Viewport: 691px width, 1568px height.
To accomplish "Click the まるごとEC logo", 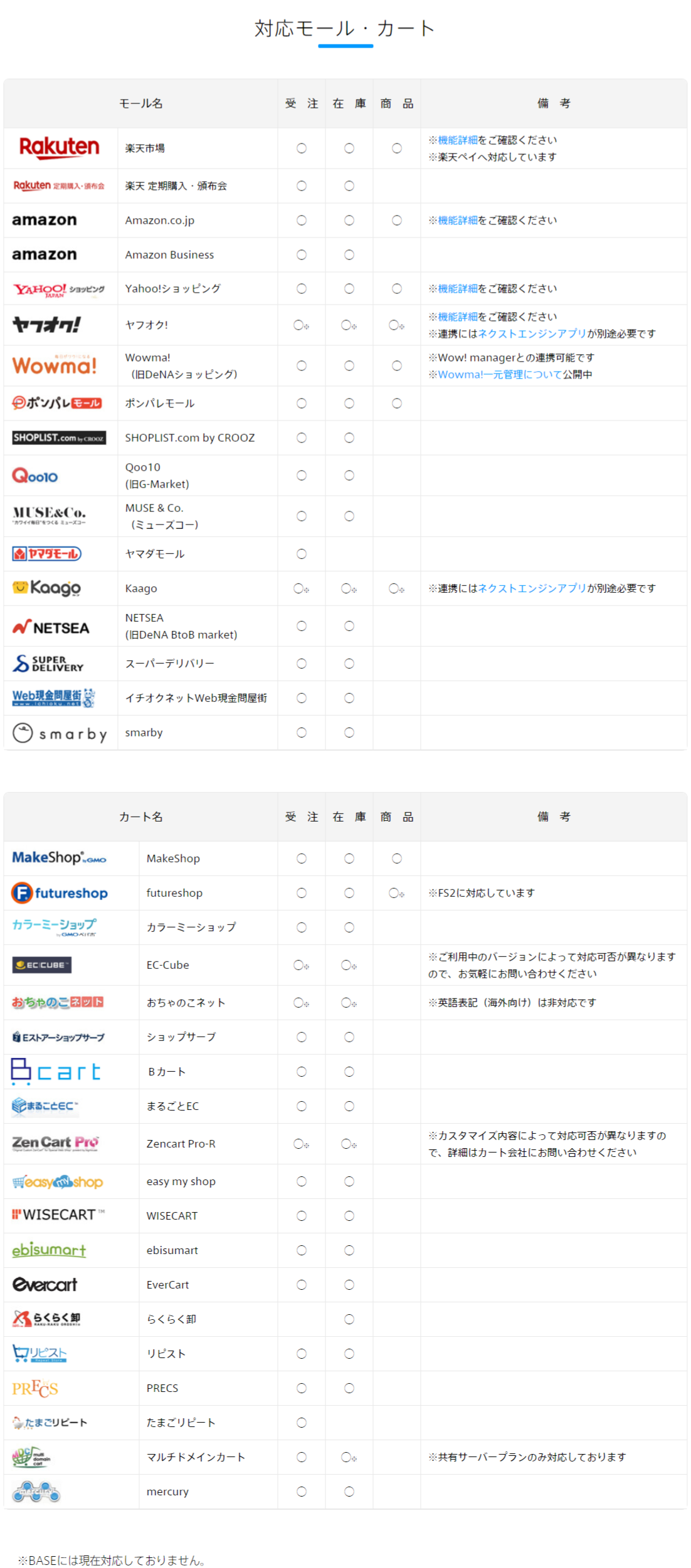I will click(45, 1106).
